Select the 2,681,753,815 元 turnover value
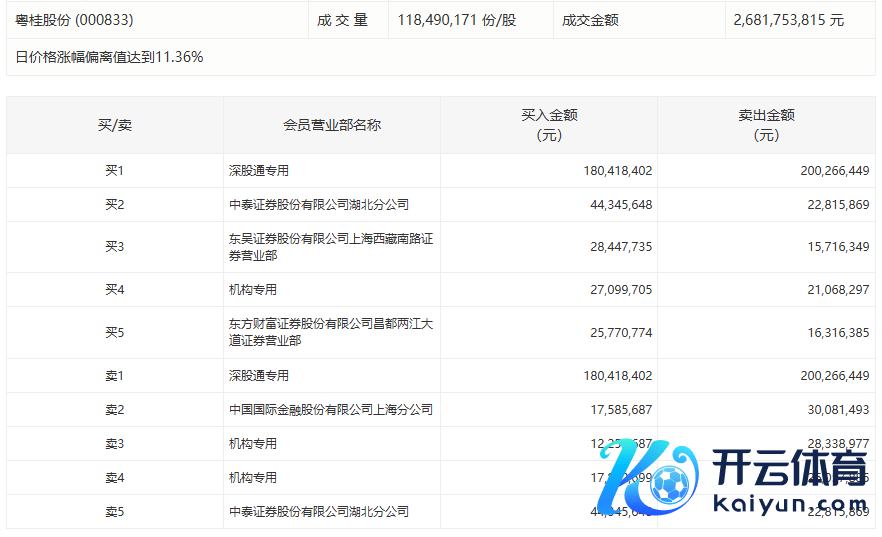This screenshot has height=537, width=882. point(788,20)
